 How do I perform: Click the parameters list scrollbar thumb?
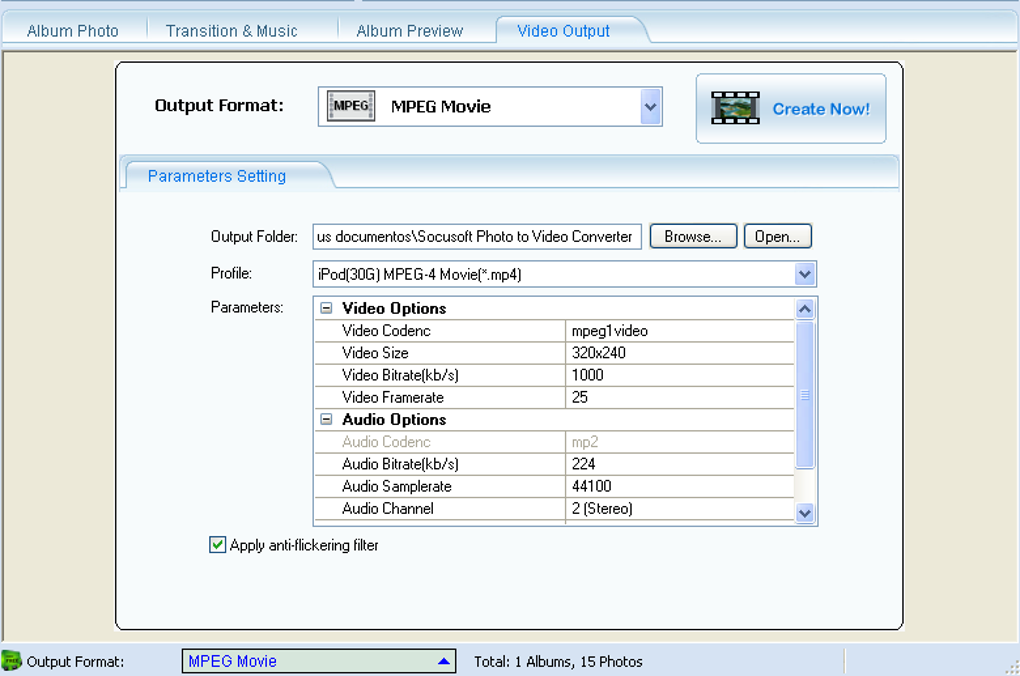[804, 395]
